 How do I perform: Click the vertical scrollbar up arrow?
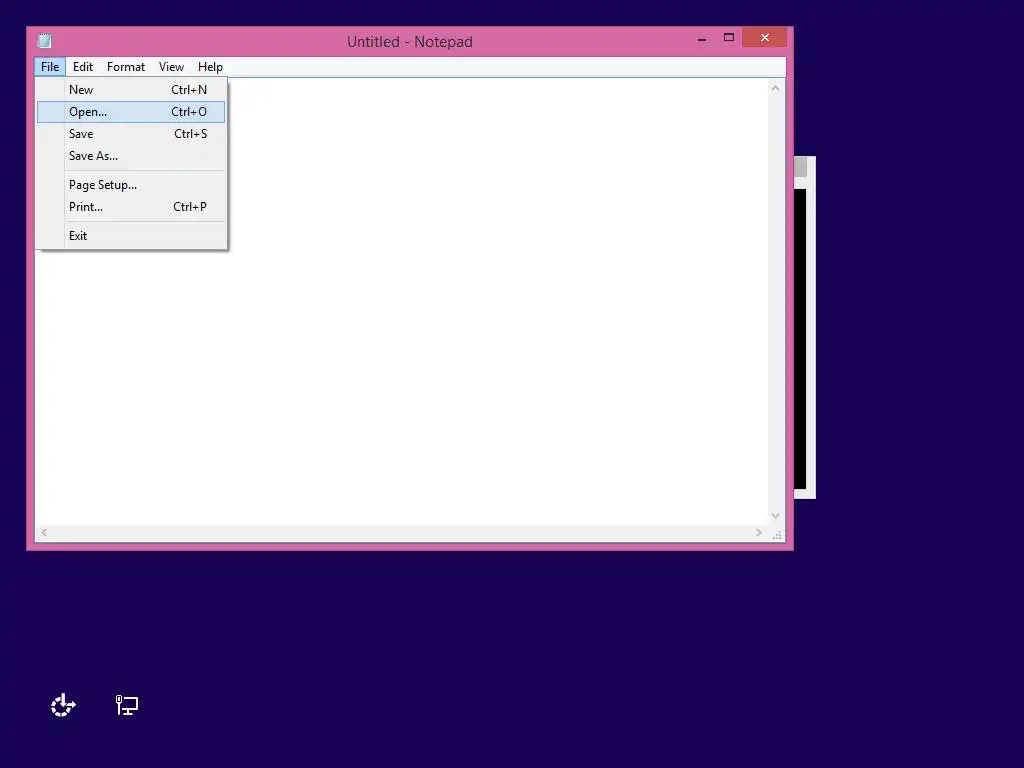[775, 88]
